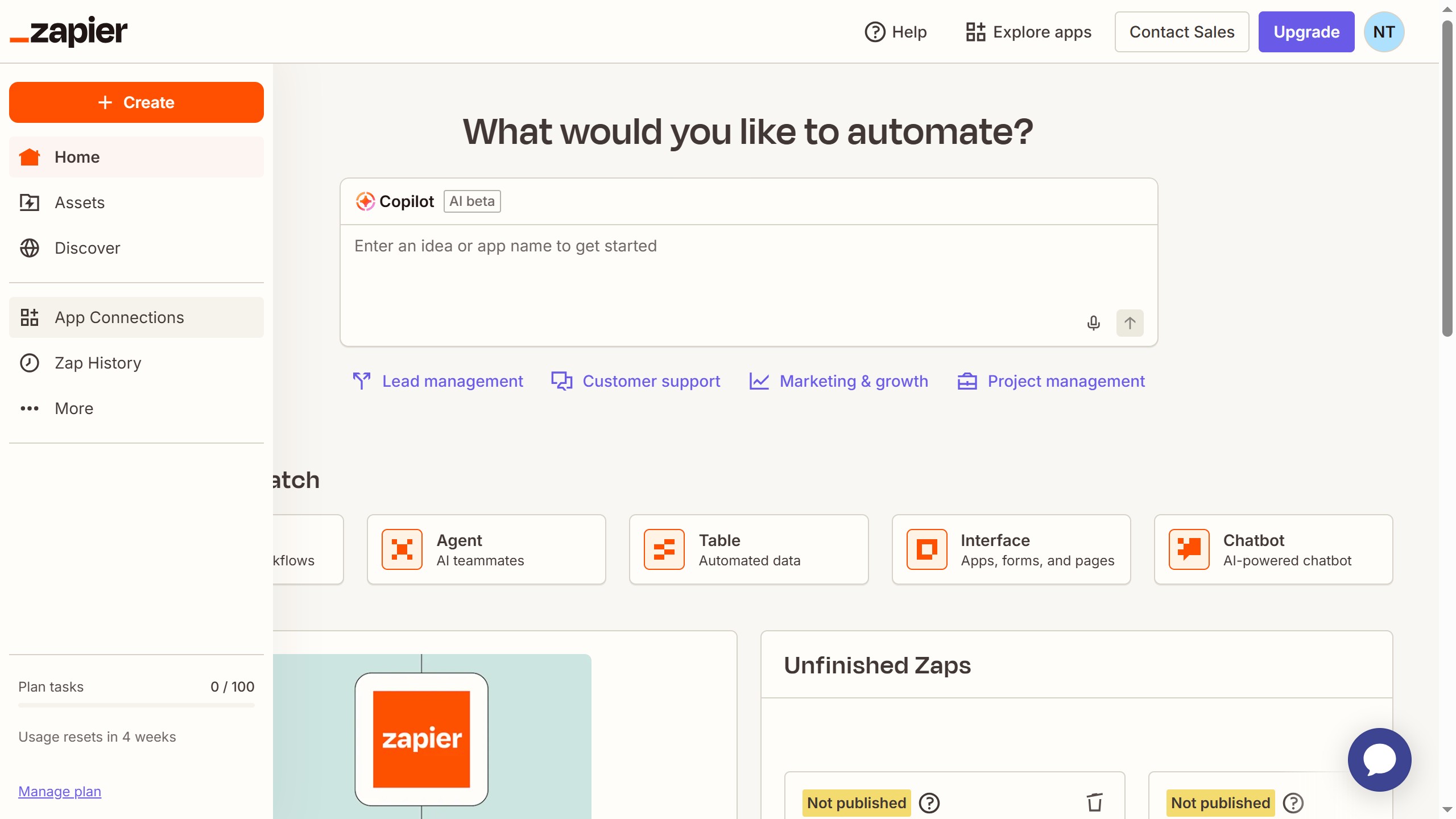
Task: Click the Discover globe icon
Action: 30,248
